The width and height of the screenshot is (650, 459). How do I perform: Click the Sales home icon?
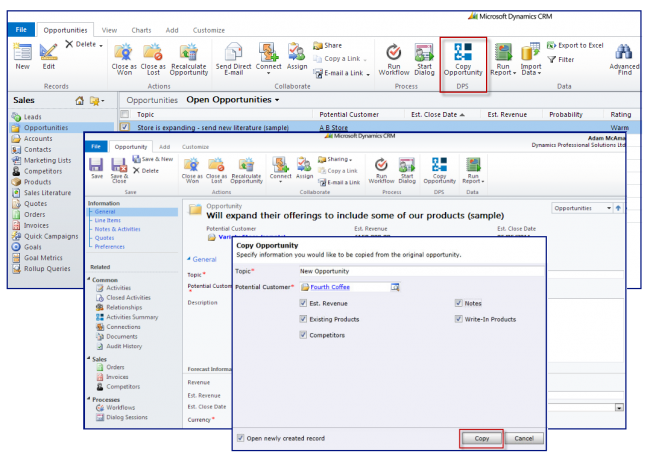point(80,100)
